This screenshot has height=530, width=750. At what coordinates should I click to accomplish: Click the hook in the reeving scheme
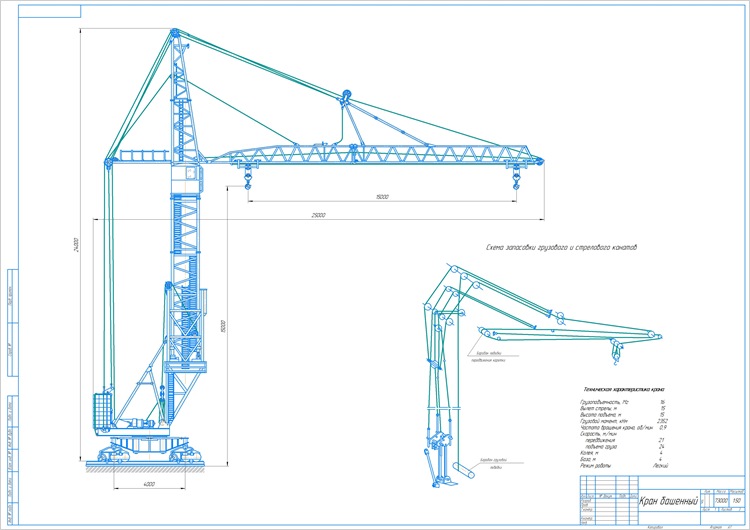click(616, 351)
